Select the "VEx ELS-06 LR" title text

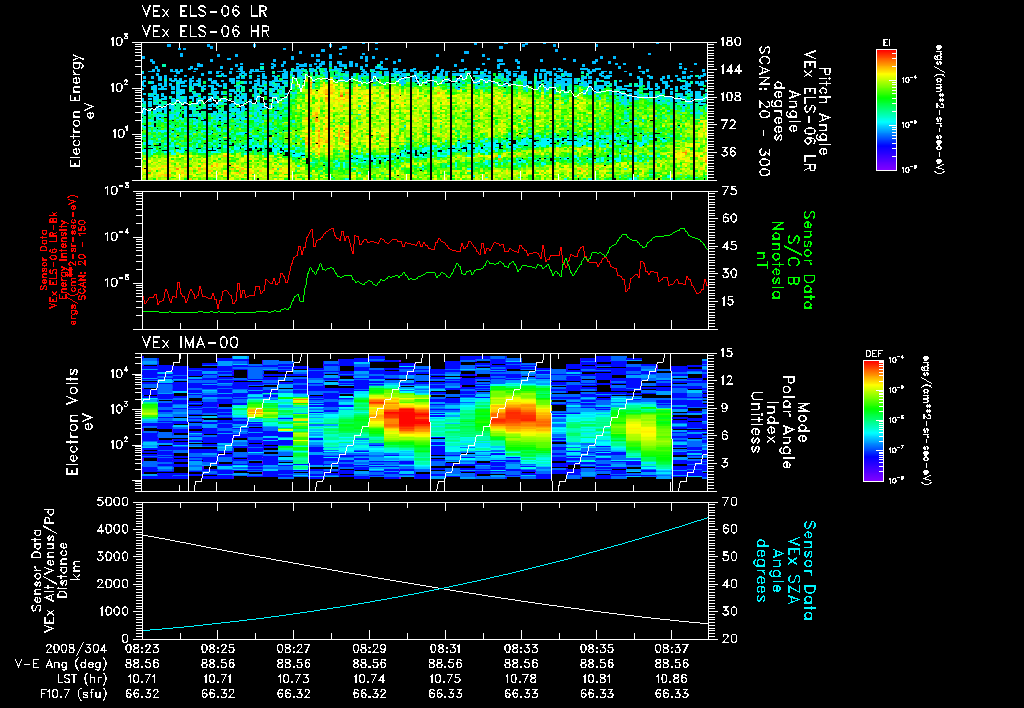point(204,12)
